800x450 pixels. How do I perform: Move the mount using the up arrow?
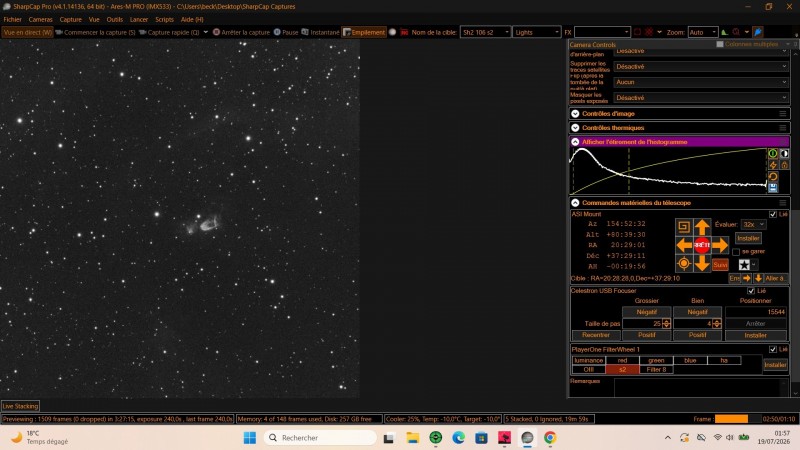tap(702, 227)
